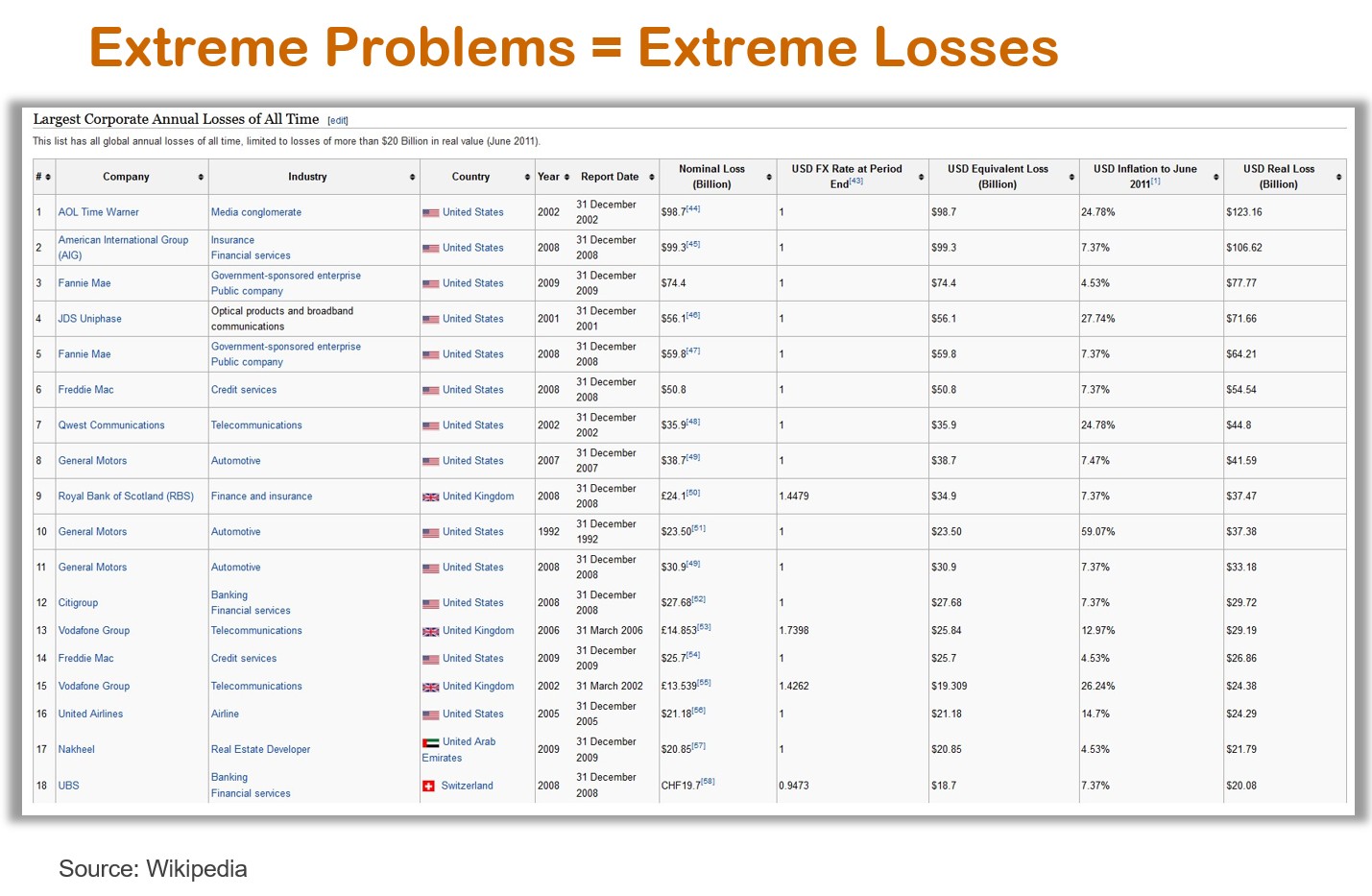The height and width of the screenshot is (896, 1372).
Task: Click the USD Inflation to June 2011 sort arrows
Action: pos(1216,177)
